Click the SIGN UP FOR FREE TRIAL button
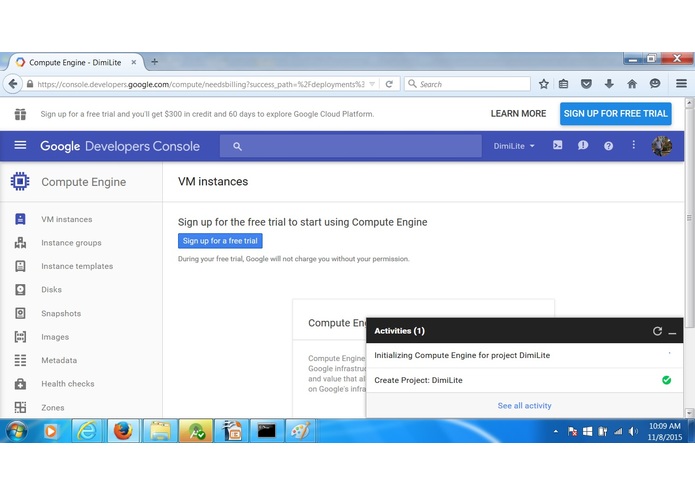This screenshot has width=695, height=494. [x=616, y=114]
